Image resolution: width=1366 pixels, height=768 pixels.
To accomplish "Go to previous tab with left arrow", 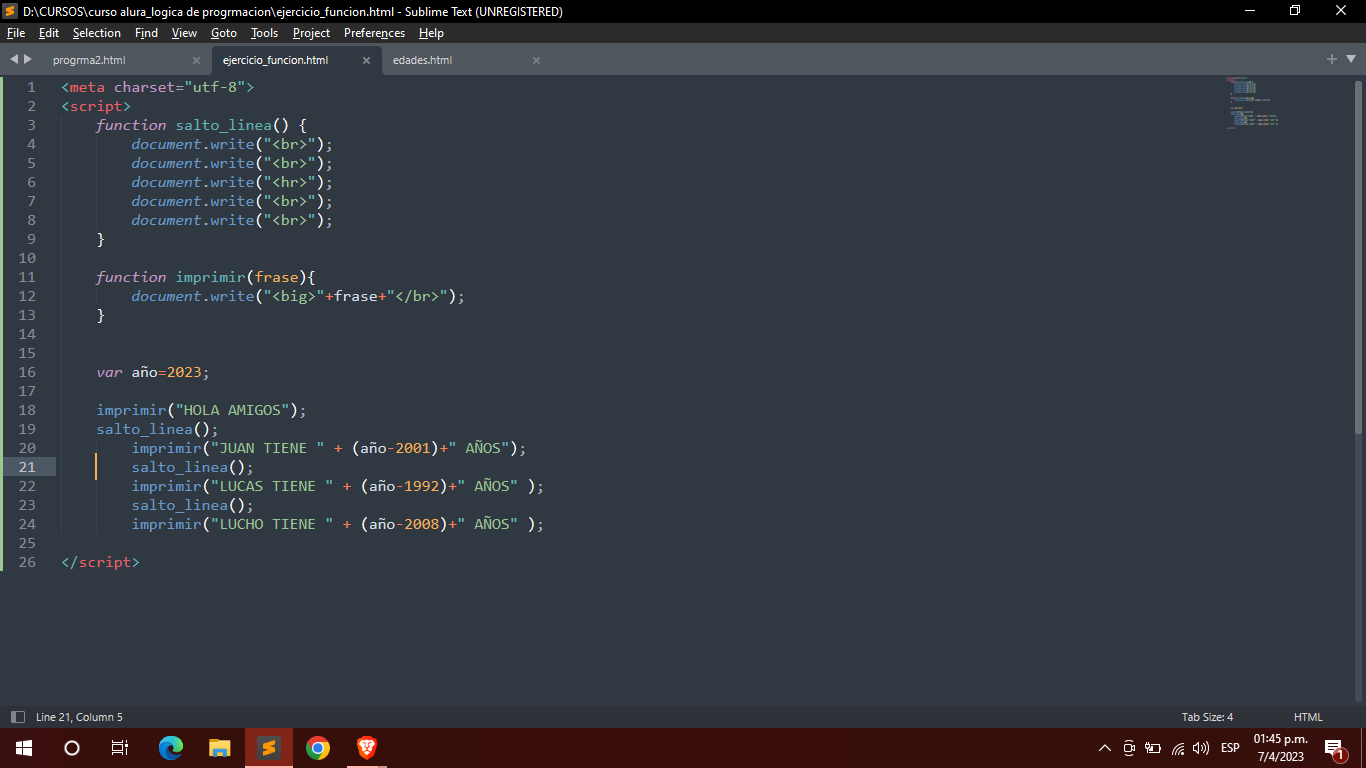I will (14, 59).
